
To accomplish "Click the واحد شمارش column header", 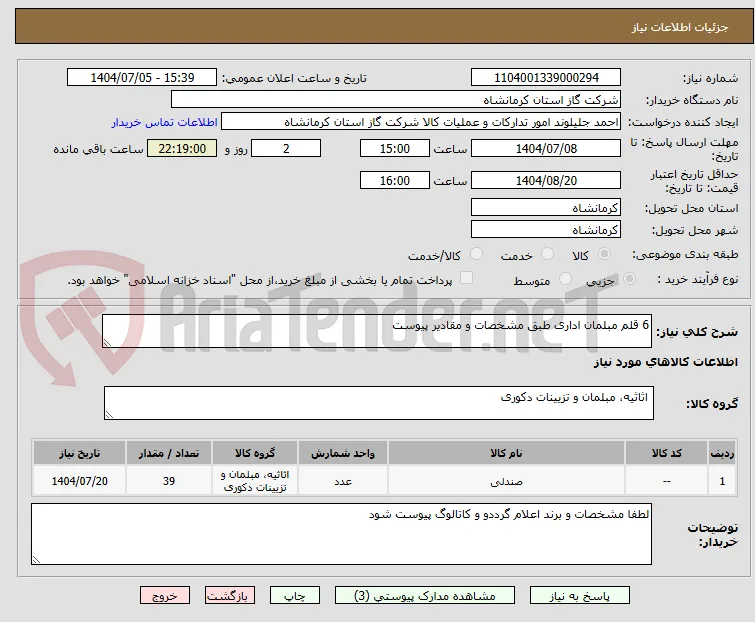I will point(343,453).
